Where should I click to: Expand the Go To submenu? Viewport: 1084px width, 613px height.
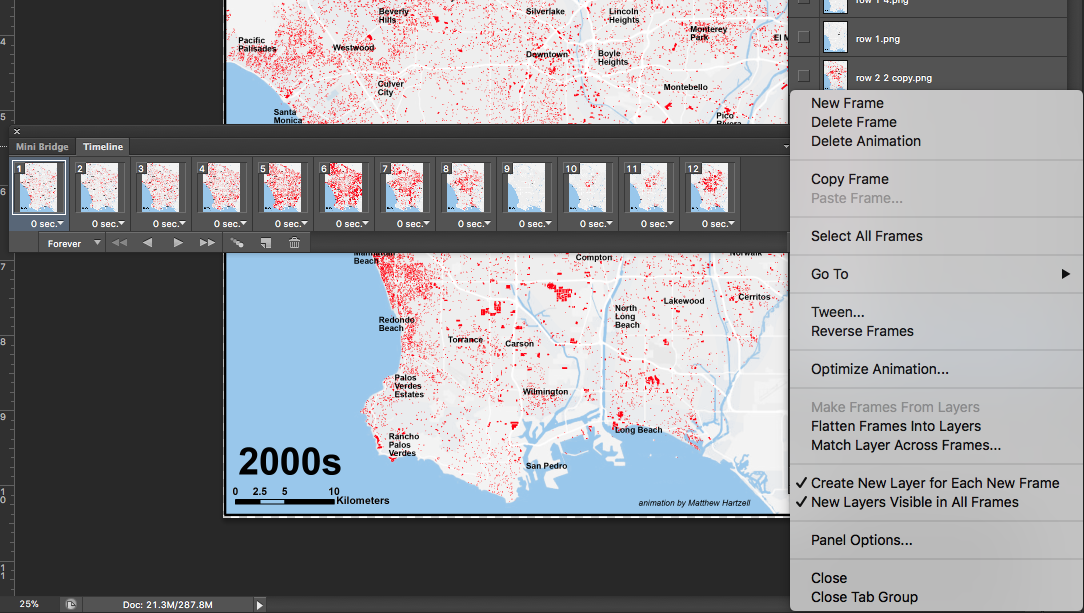coord(937,274)
